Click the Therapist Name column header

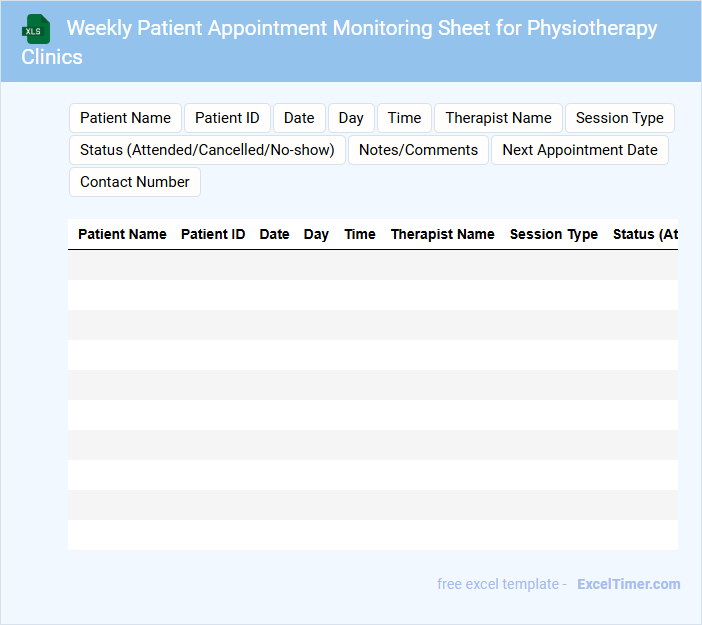coord(442,234)
